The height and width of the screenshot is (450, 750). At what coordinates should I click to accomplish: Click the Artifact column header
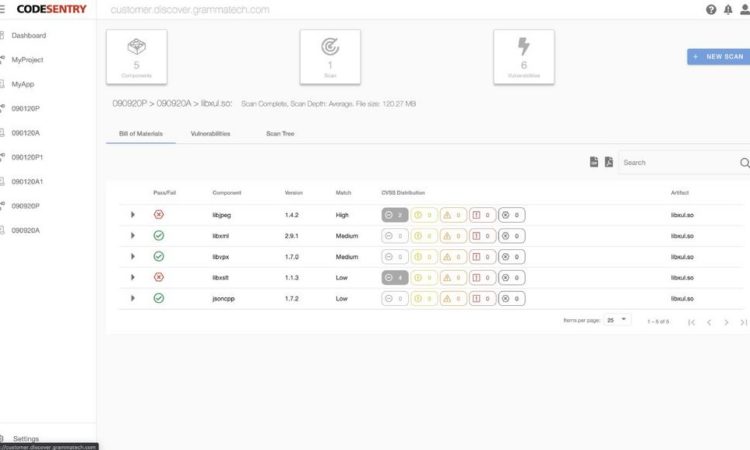click(x=680, y=193)
